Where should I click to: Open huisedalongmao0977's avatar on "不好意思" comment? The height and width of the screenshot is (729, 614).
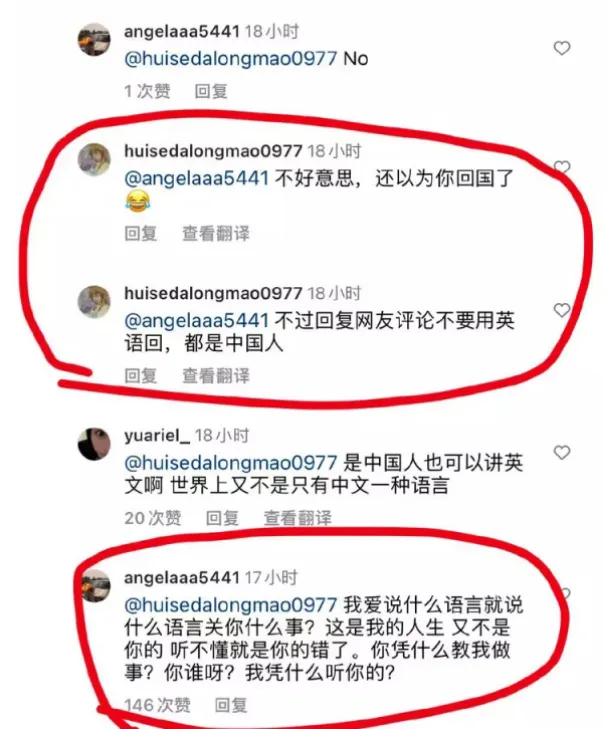coord(94,159)
